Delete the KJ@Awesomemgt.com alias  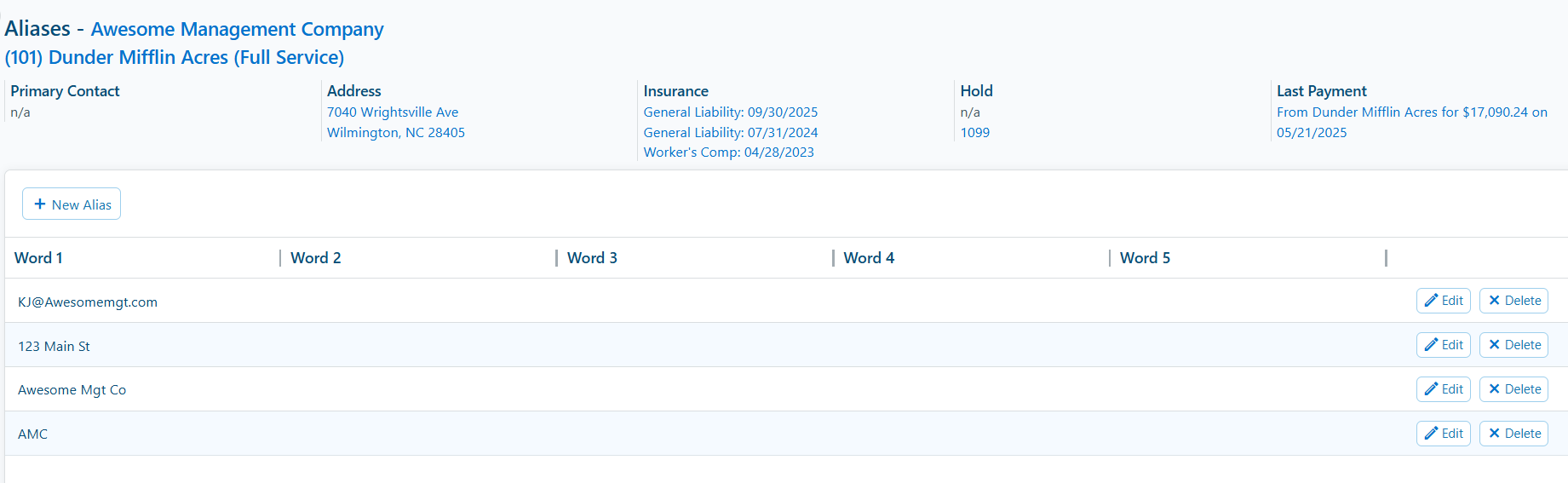[1513, 301]
